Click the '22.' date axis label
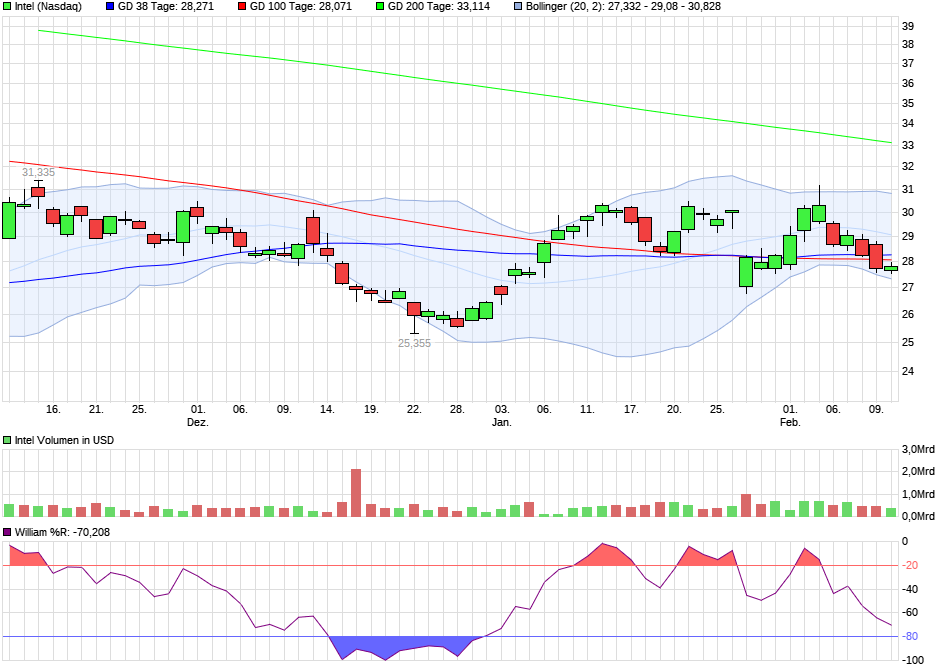 coord(414,409)
